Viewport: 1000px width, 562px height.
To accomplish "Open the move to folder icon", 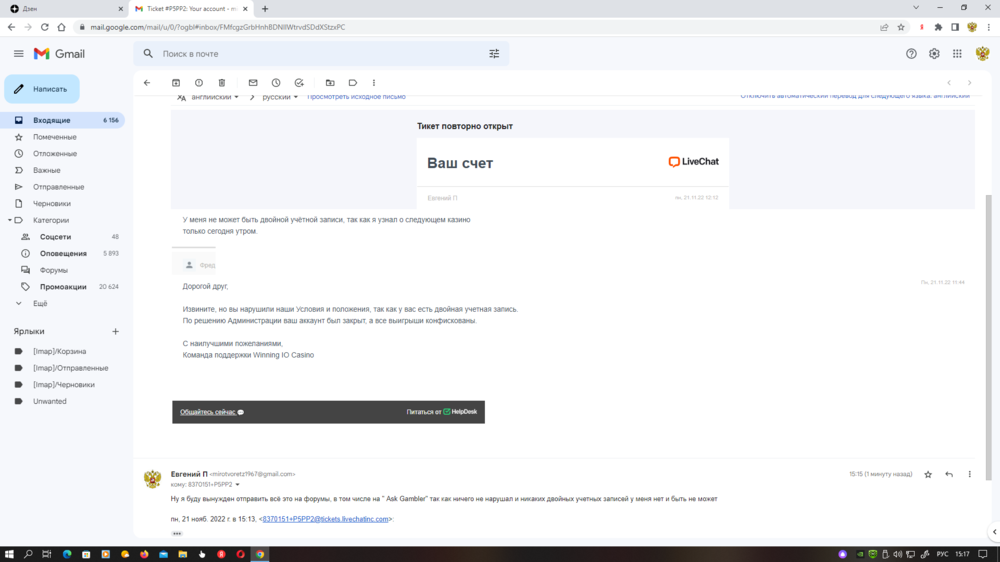I will [x=330, y=83].
